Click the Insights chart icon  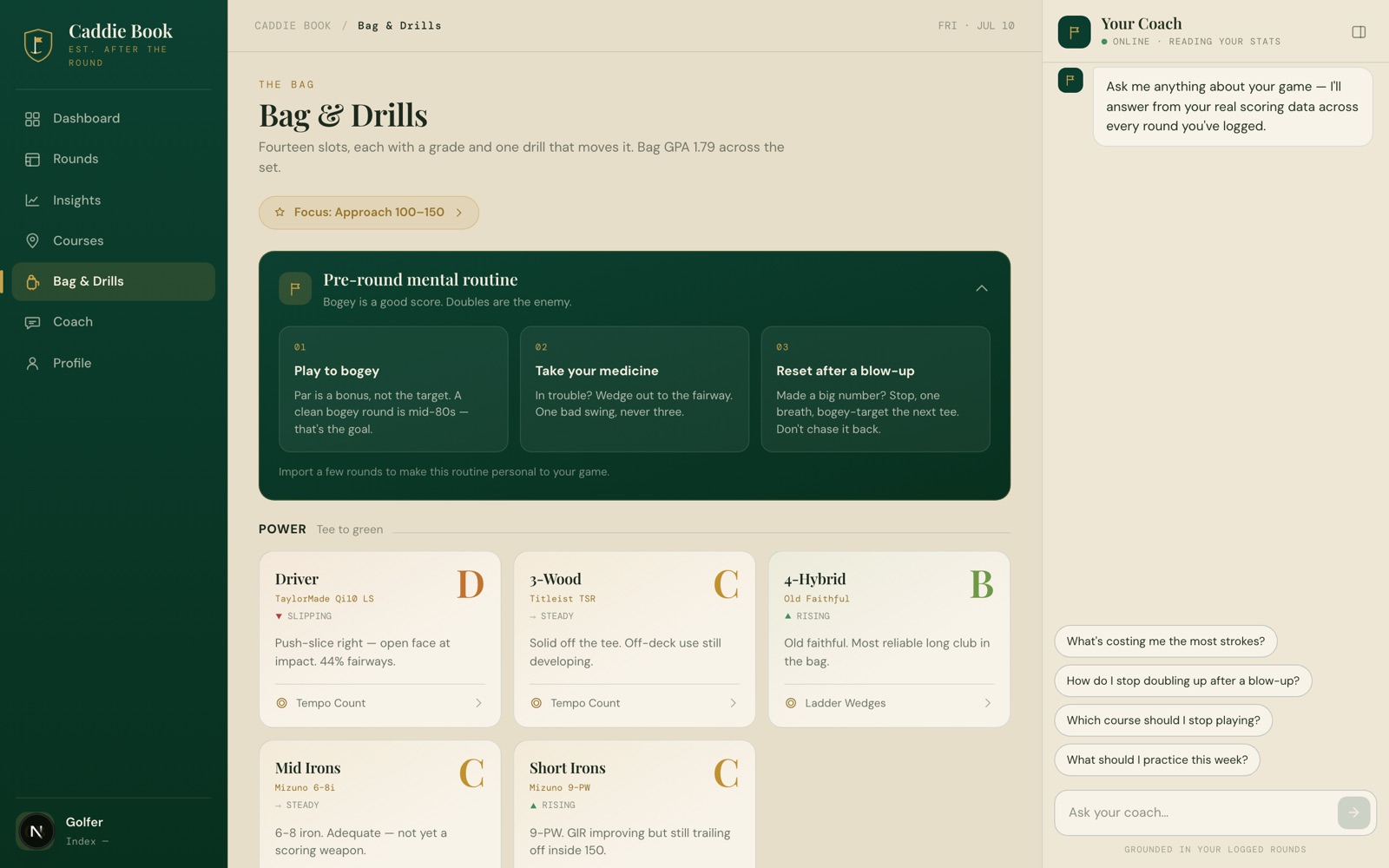point(32,201)
